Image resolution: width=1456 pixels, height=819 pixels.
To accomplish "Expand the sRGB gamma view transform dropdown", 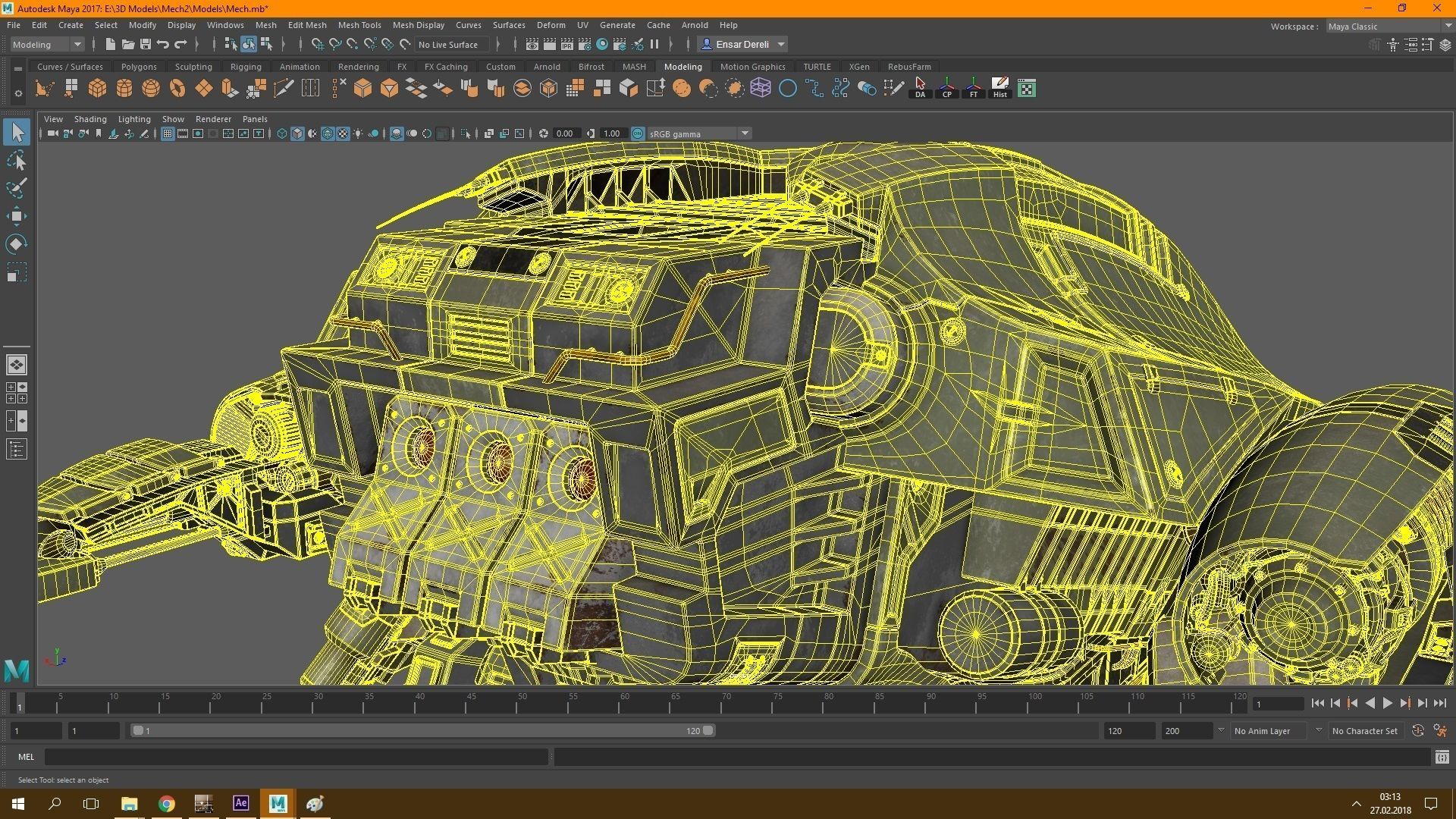I will [745, 134].
